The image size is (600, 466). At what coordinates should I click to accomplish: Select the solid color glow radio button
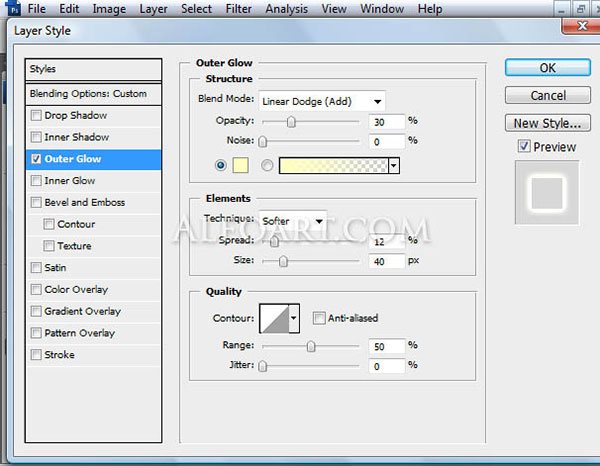pos(221,165)
